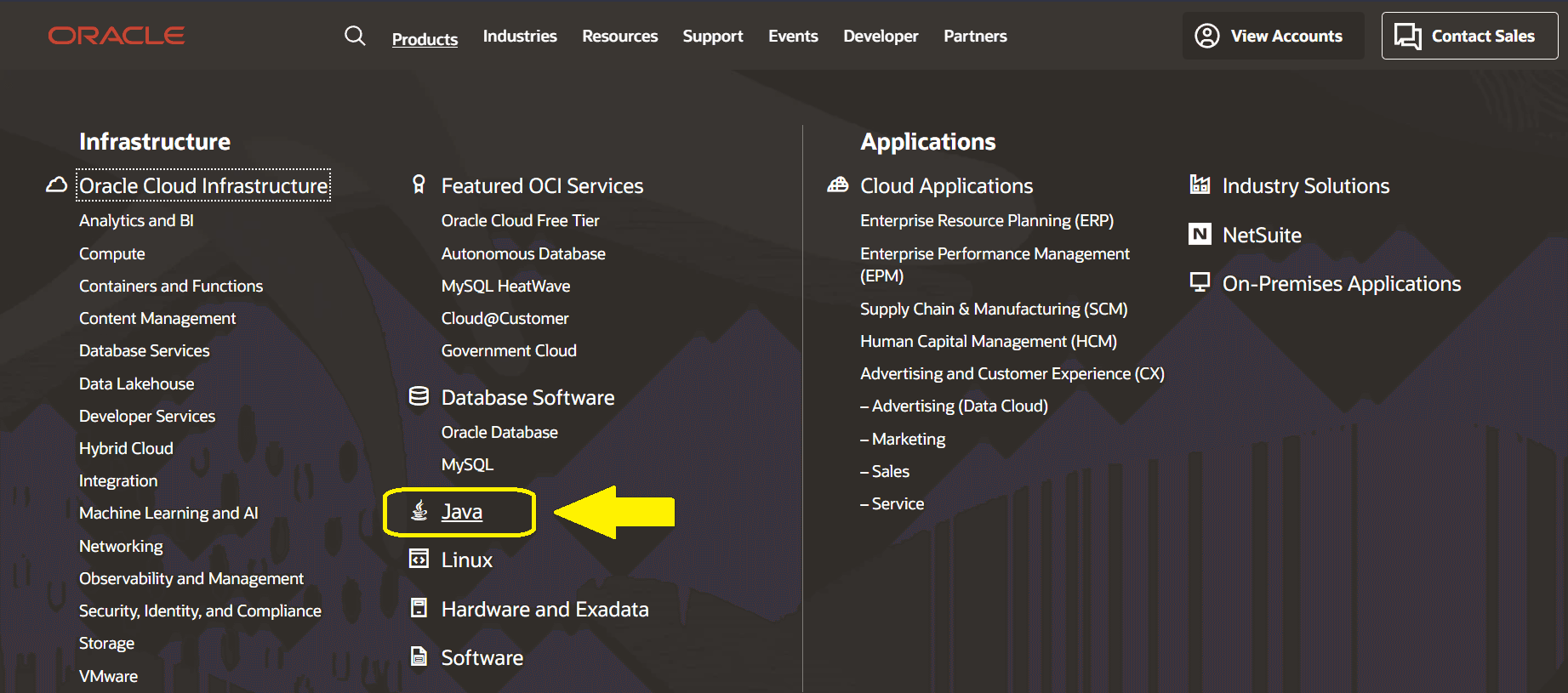Click the Contact Sales button
This screenshot has width=1568, height=693.
point(1469,36)
